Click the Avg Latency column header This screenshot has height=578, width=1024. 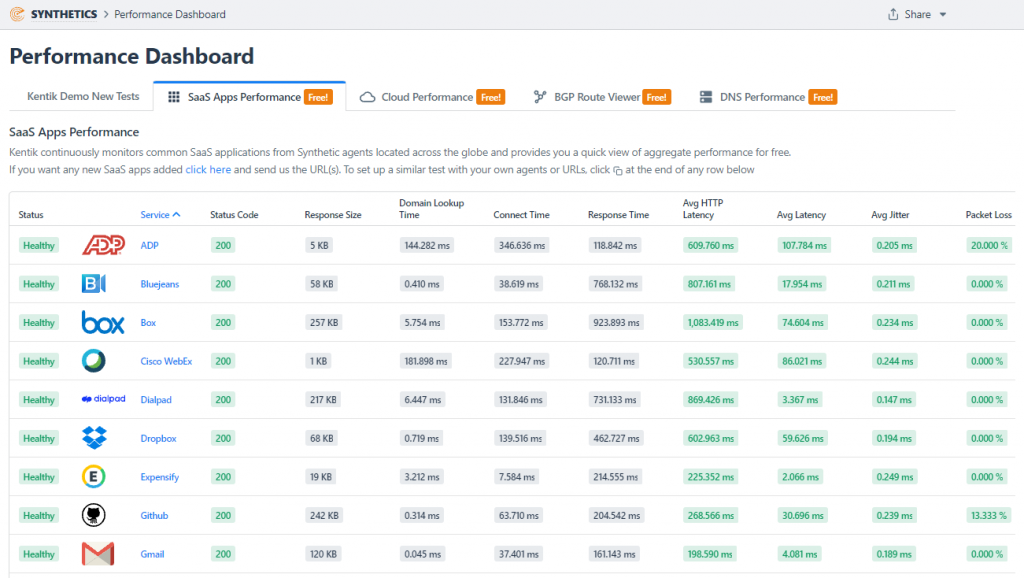[801, 214]
